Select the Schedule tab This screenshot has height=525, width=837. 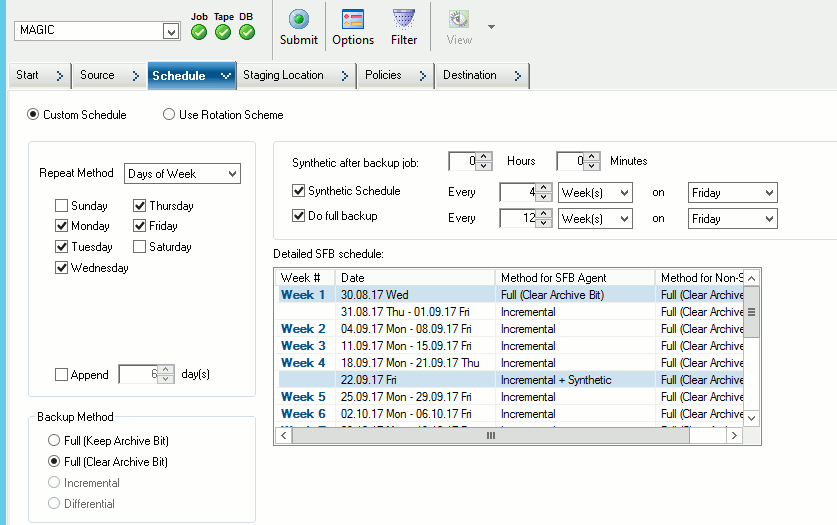[191, 76]
